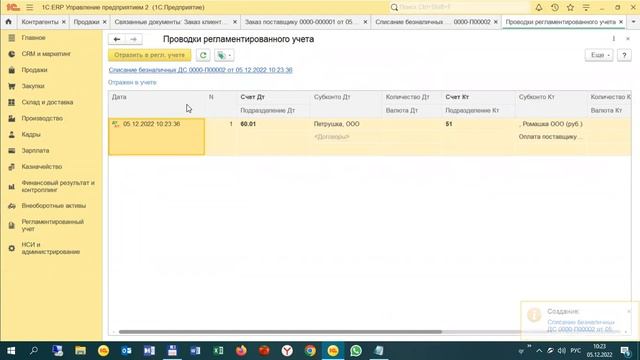640x360 pixels.
Task: Open WhatsApp from the taskbar
Action: 356,351
